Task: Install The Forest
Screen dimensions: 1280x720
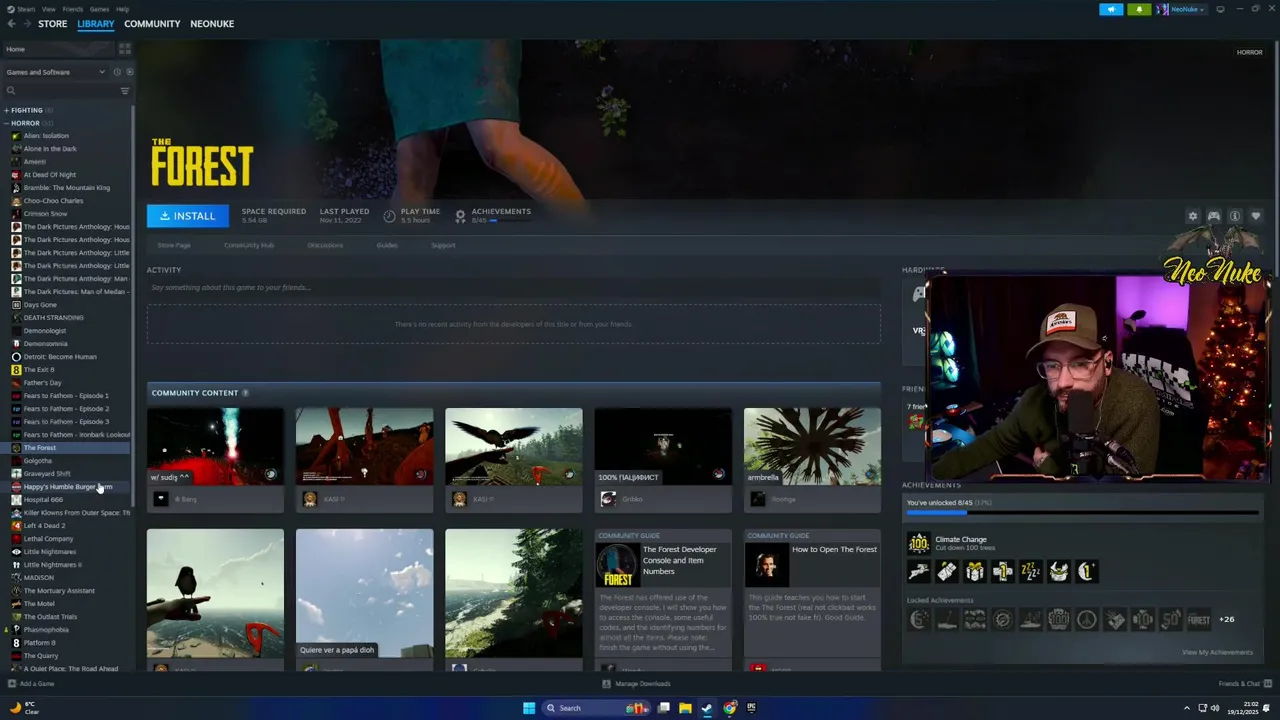Action: click(188, 216)
